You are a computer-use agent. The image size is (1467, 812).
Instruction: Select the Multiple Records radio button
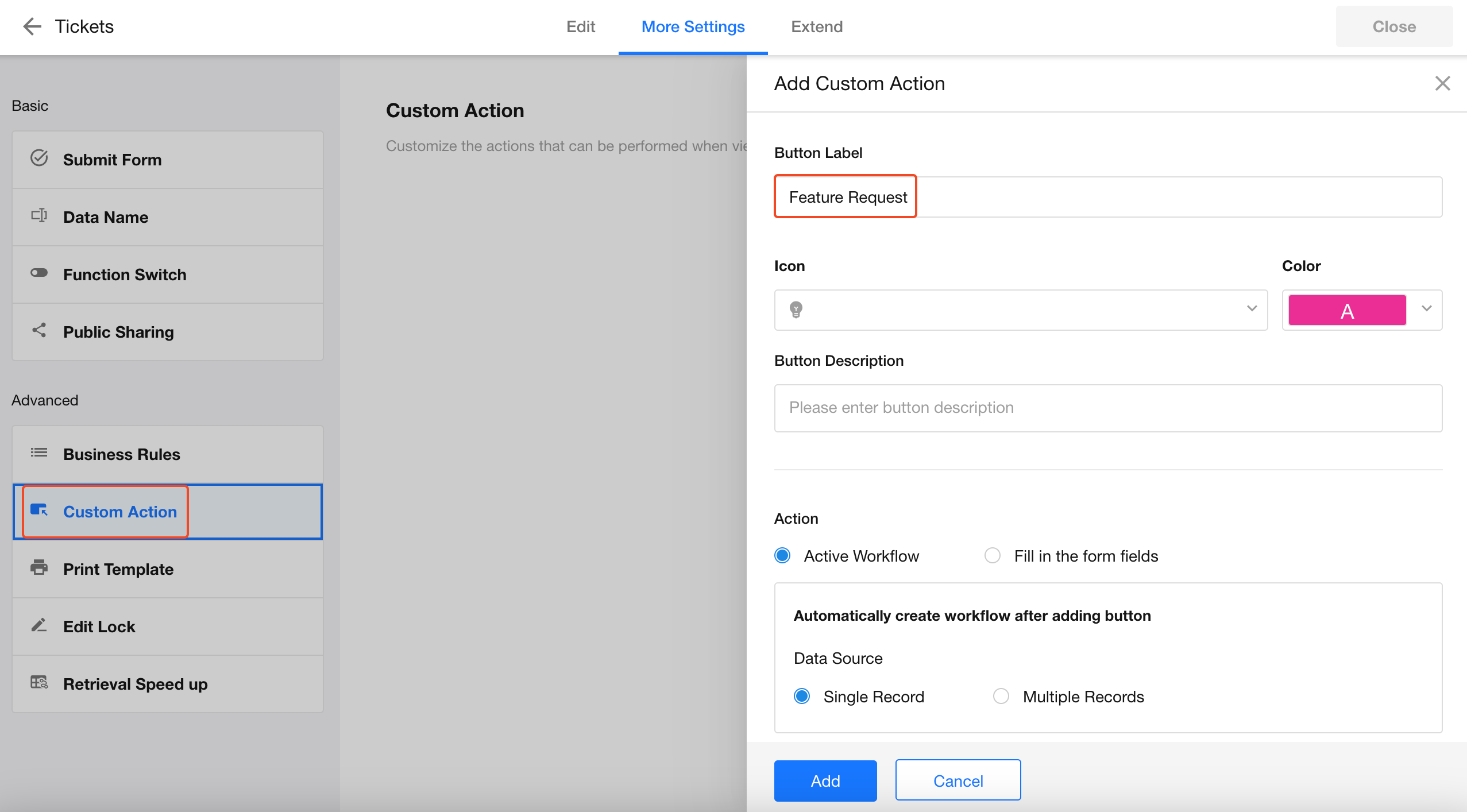(1001, 696)
